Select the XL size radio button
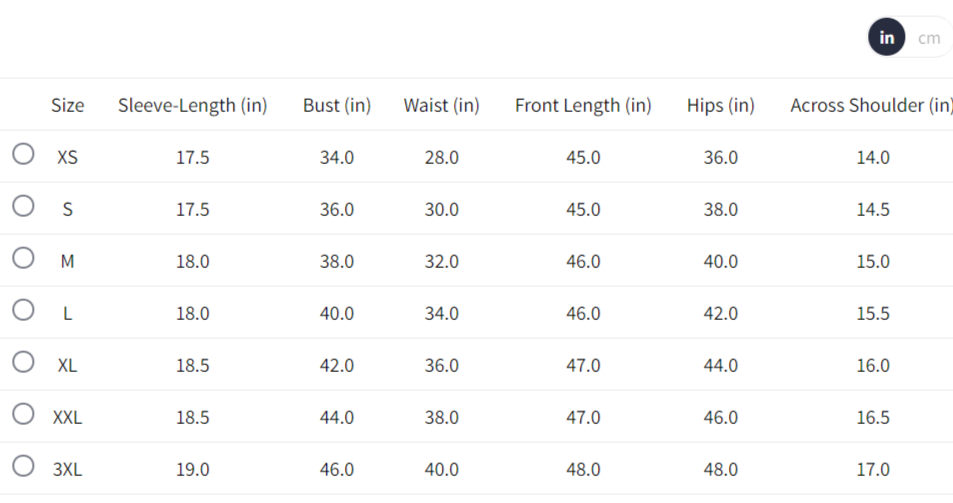This screenshot has width=953, height=503. (24, 362)
